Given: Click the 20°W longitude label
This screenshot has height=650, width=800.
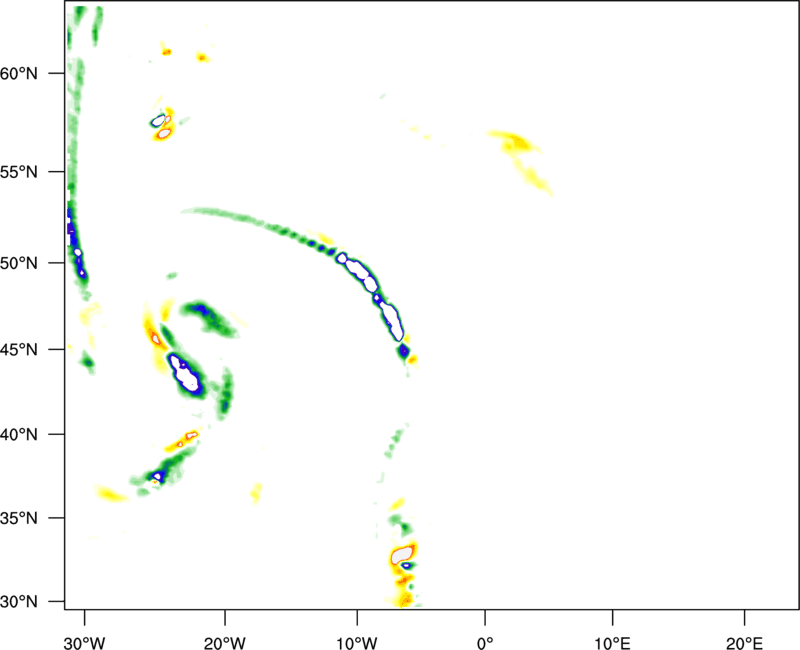Looking at the screenshot, I should click(224, 643).
